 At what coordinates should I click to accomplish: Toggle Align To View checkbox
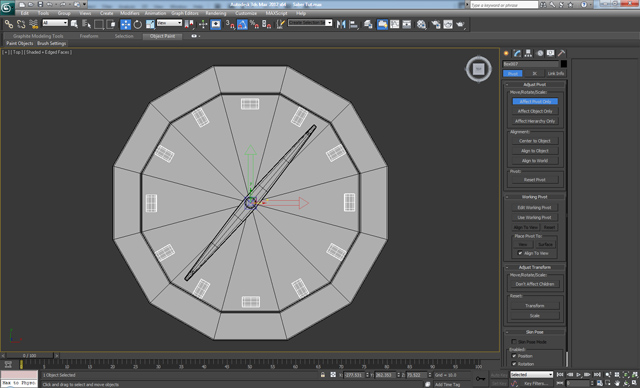520,253
